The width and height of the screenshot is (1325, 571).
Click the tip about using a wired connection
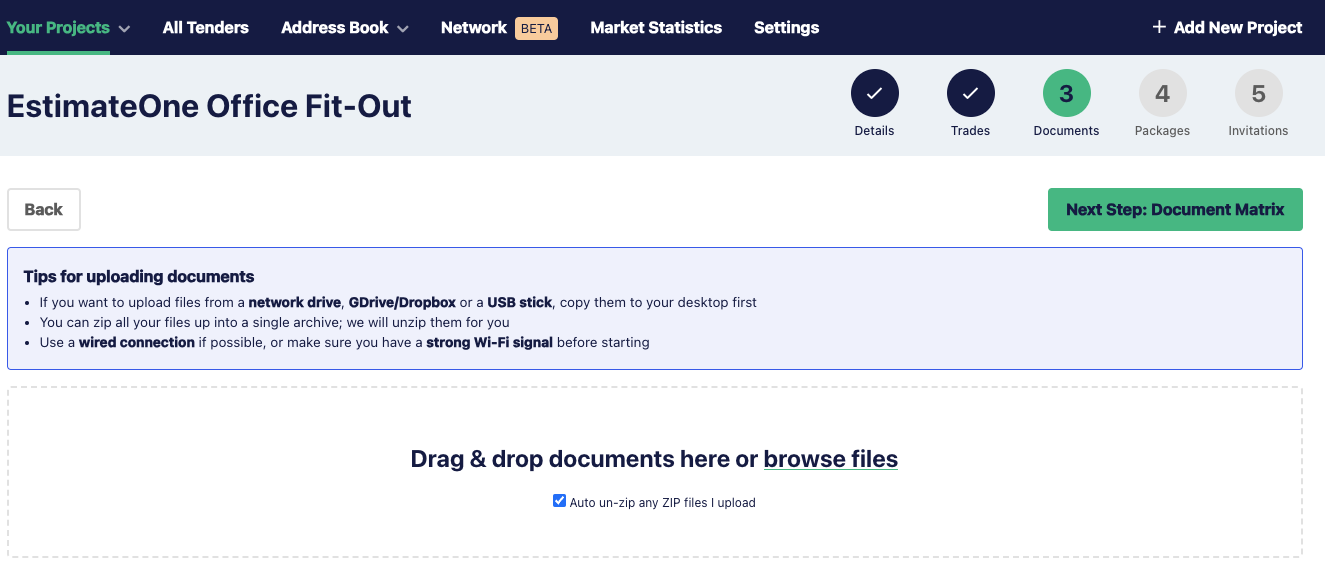[x=345, y=342]
